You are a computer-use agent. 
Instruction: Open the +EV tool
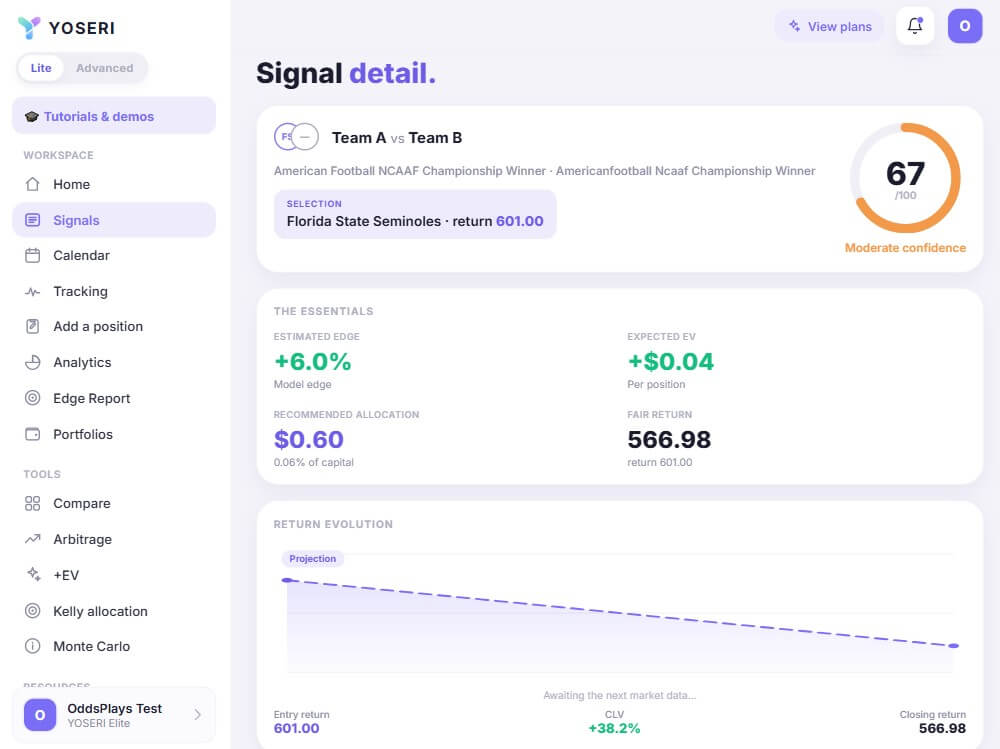click(114, 575)
